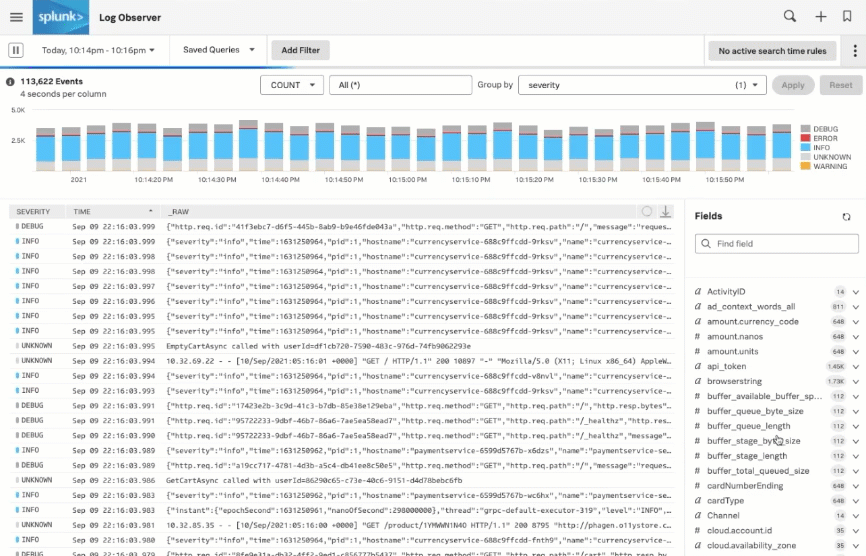Expand the api_token field

click(856, 367)
